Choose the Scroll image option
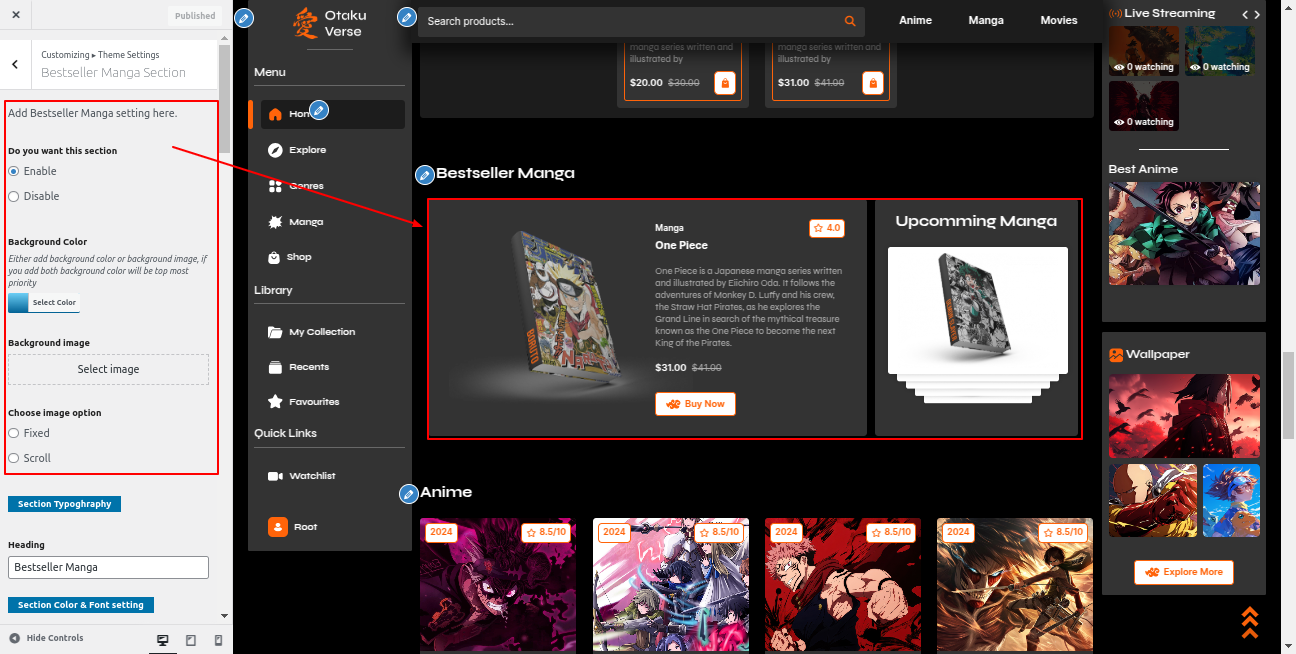Viewport: 1296px width, 654px height. tap(14, 458)
